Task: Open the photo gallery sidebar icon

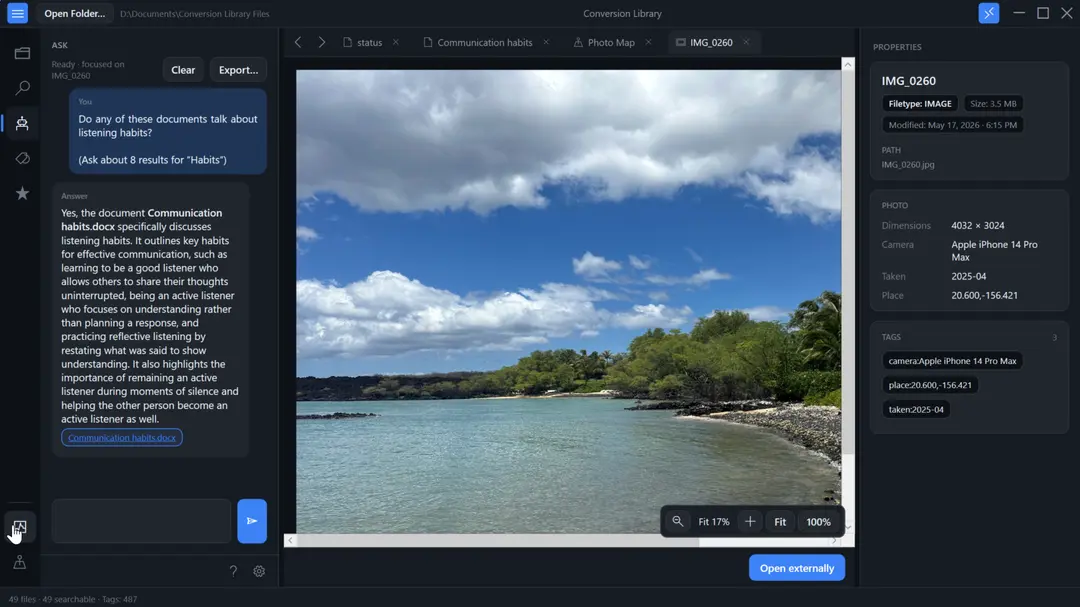Action: click(19, 528)
